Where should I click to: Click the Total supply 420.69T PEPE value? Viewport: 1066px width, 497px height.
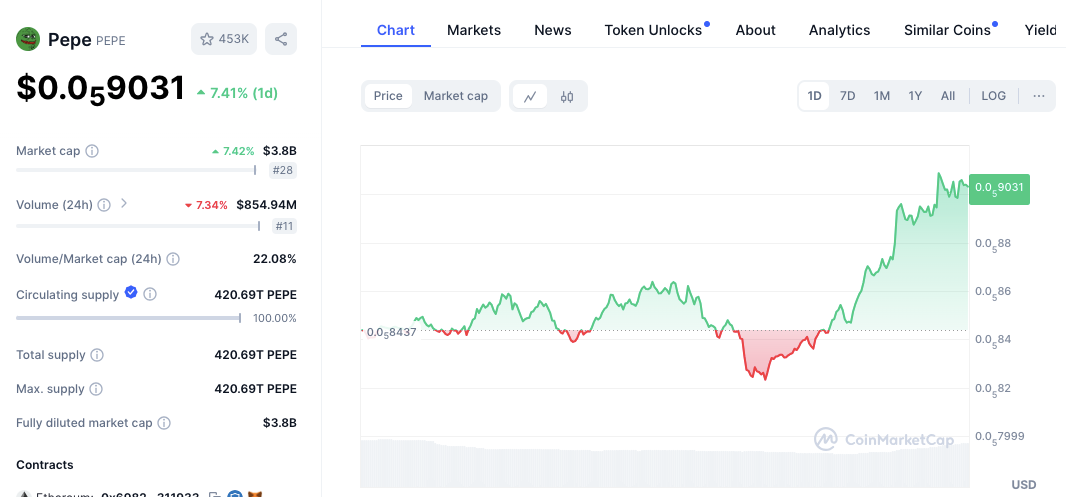tap(256, 355)
